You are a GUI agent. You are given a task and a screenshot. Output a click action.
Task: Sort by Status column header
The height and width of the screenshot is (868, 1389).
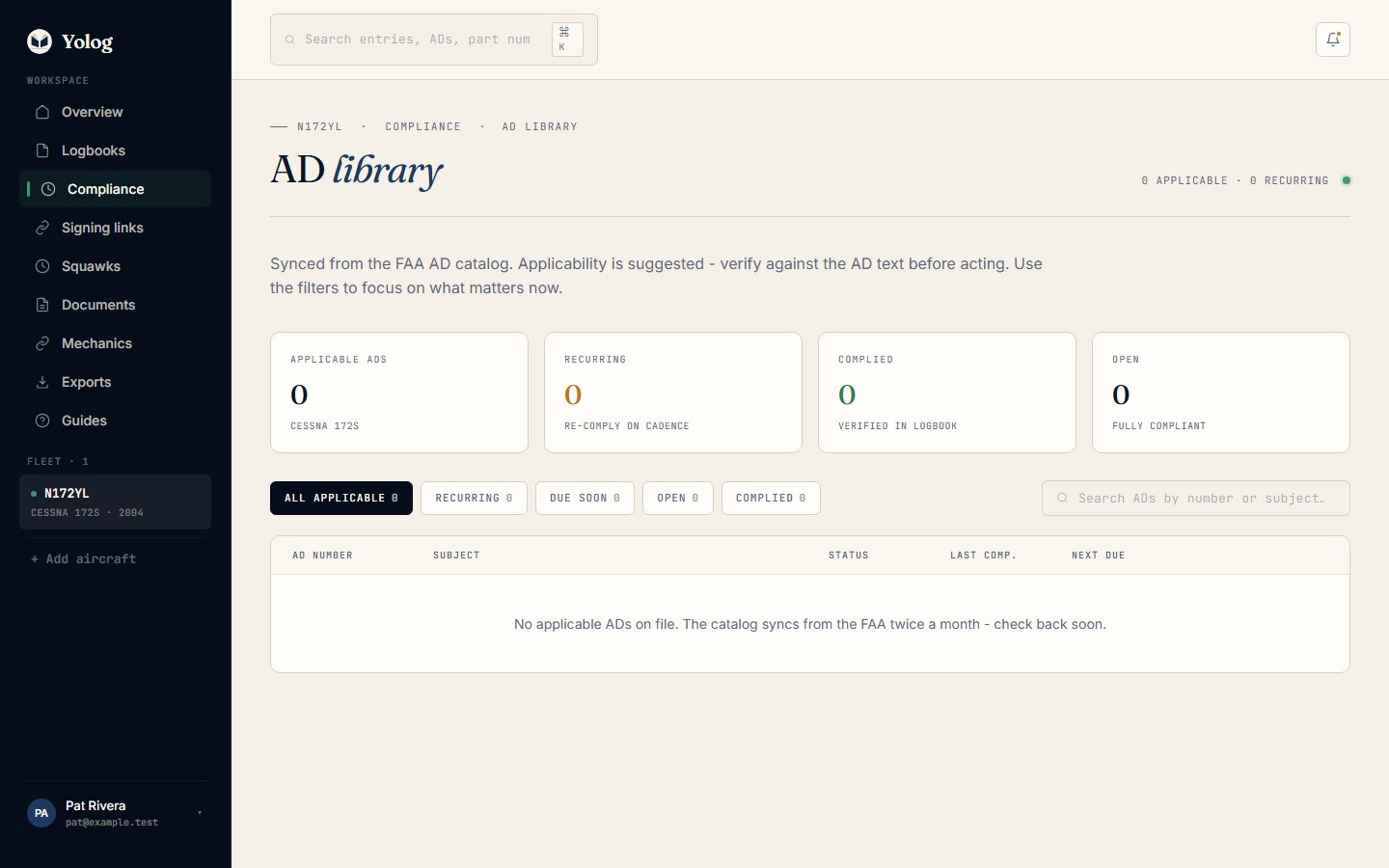click(849, 556)
